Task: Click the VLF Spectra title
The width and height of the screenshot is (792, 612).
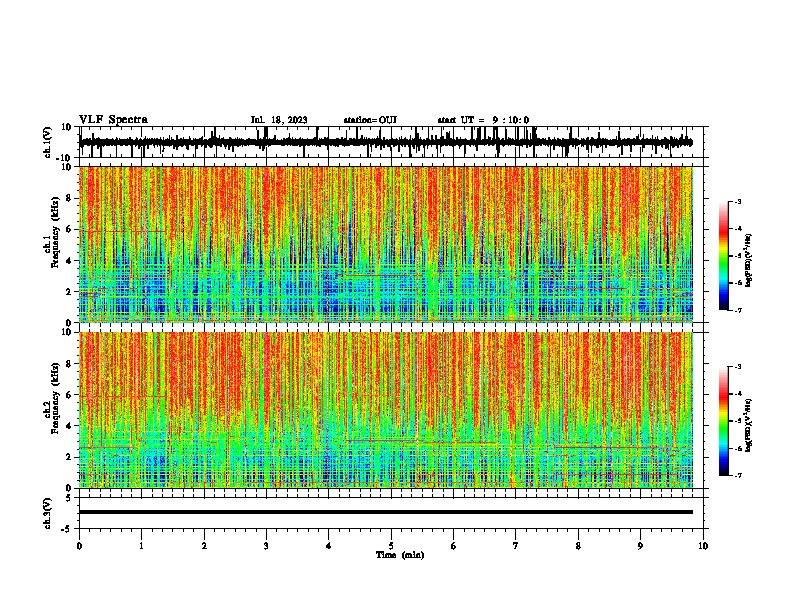Action: click(113, 120)
